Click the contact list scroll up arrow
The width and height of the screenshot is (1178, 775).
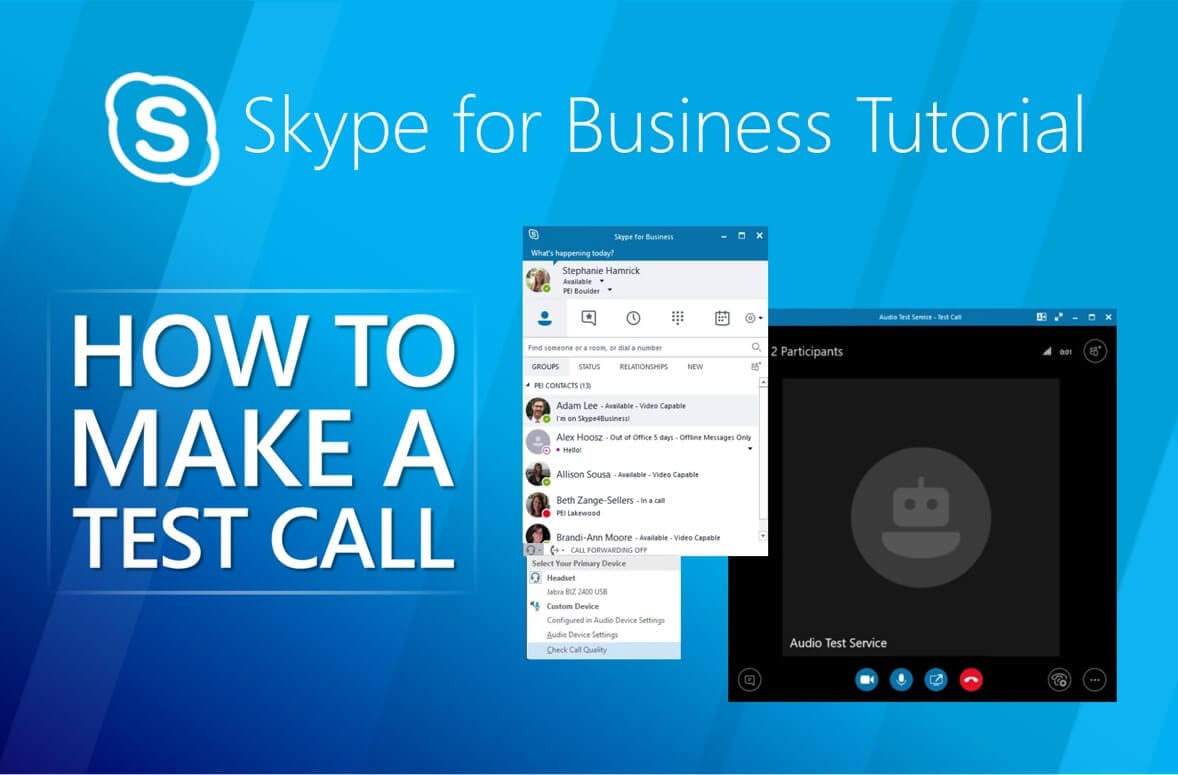(763, 383)
